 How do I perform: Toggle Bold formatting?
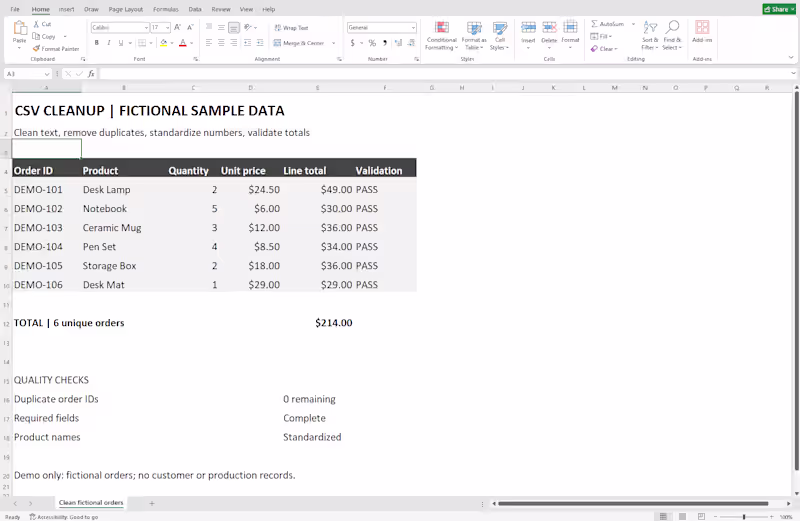(x=96, y=43)
